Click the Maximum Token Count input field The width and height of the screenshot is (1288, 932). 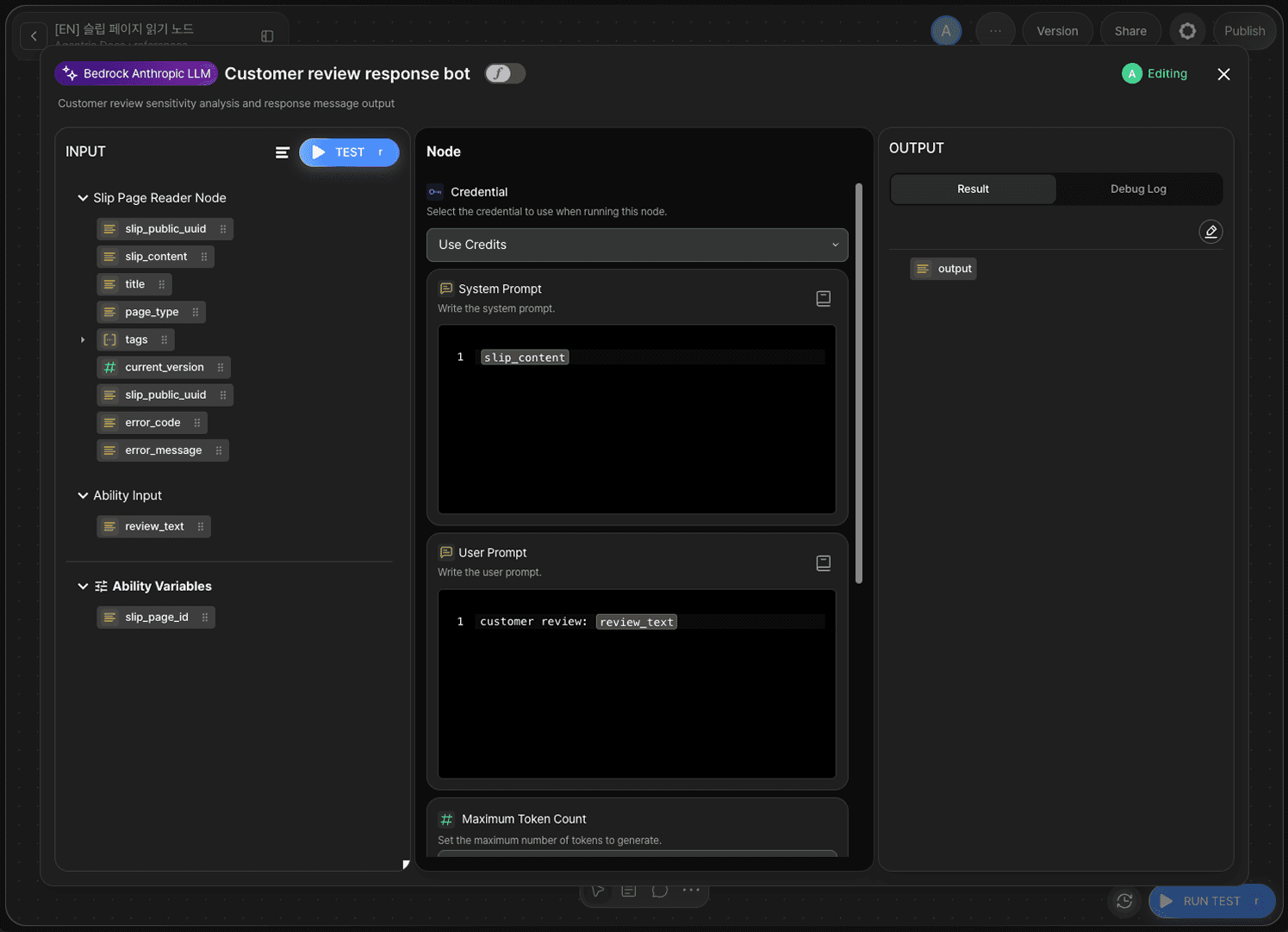point(638,854)
